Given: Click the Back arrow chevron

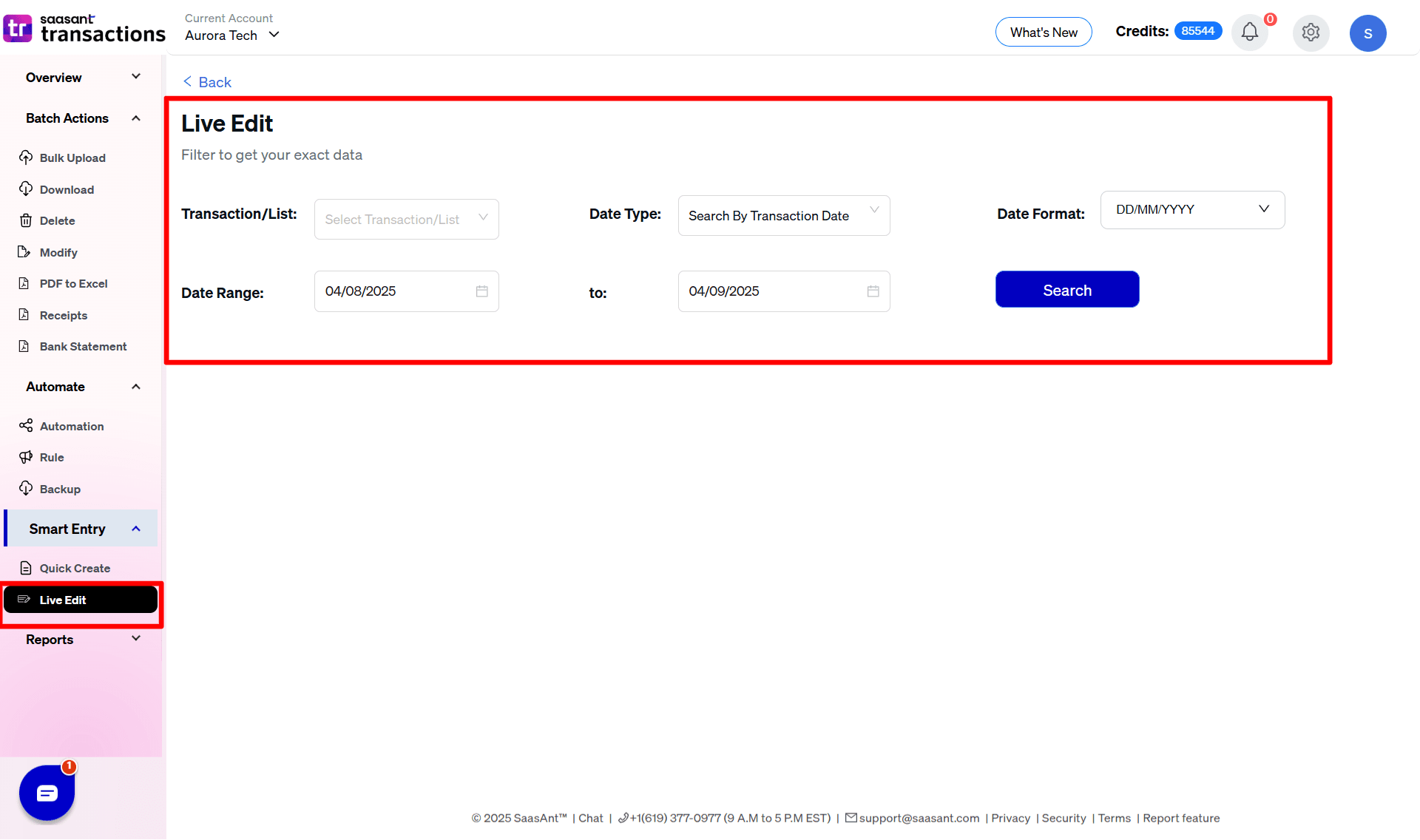Looking at the screenshot, I should coord(187,81).
